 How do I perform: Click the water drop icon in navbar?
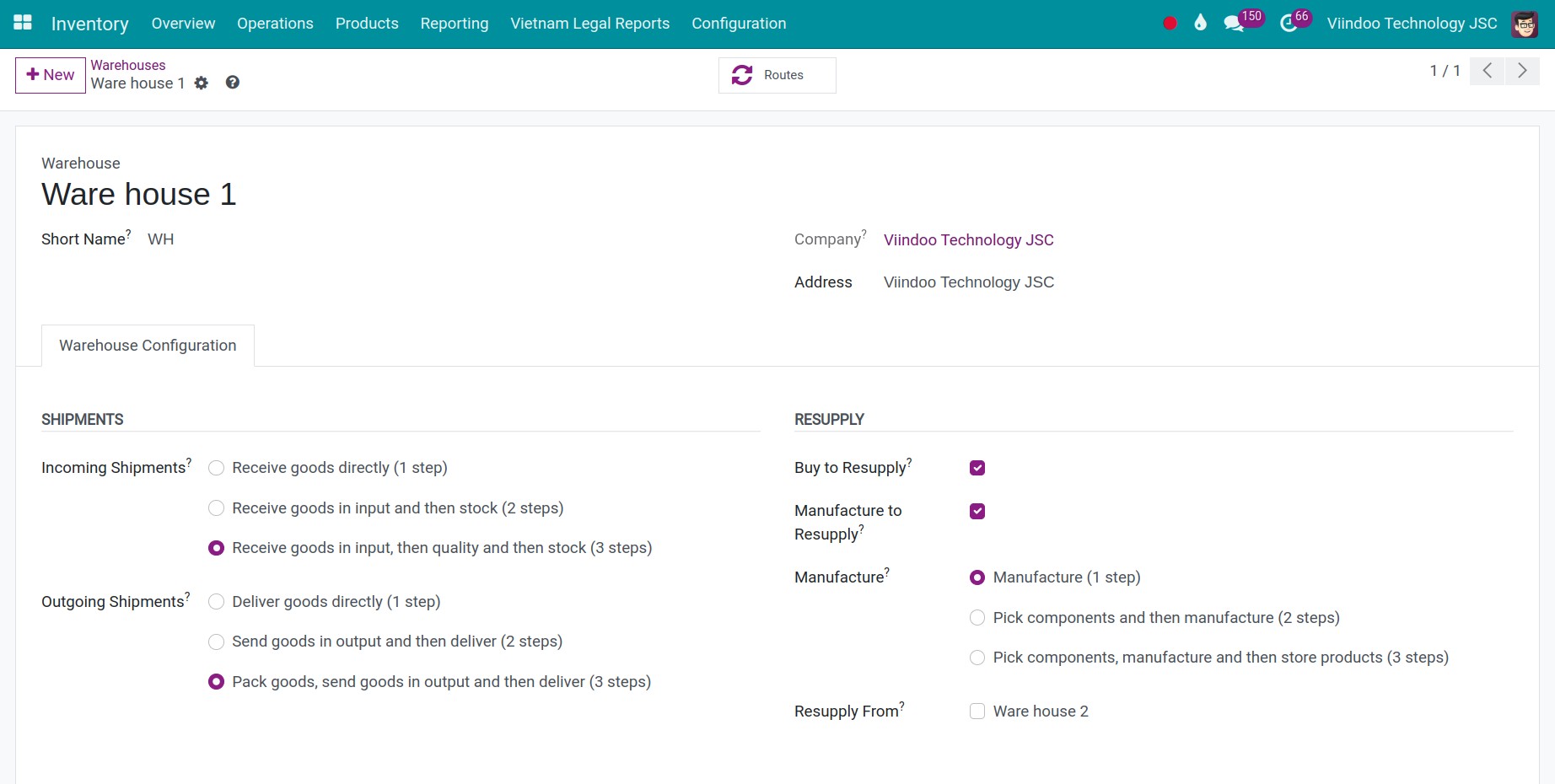coord(1200,23)
